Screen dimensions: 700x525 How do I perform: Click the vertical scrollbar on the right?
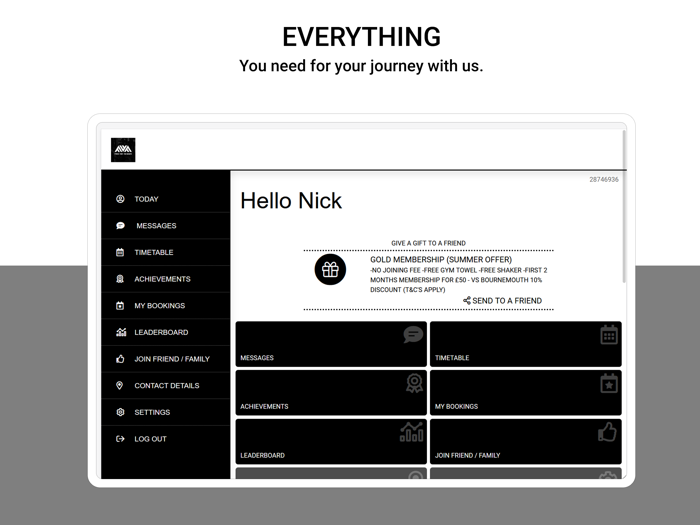[x=624, y=206]
